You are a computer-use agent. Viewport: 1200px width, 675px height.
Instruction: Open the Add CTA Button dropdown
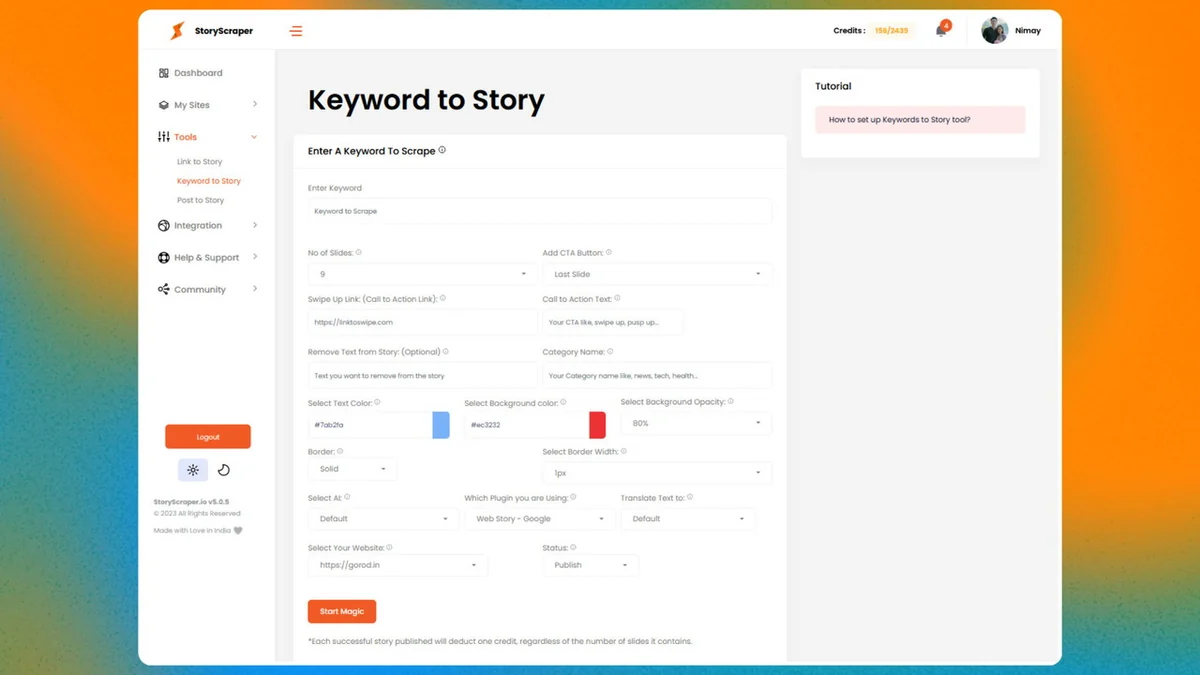point(657,274)
